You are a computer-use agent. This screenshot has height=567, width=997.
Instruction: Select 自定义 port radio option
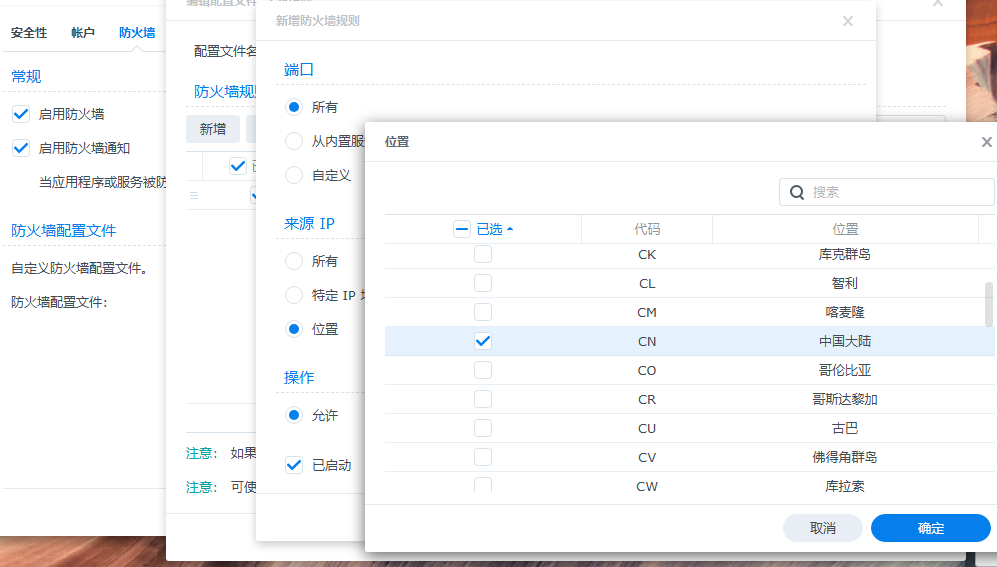coord(294,175)
